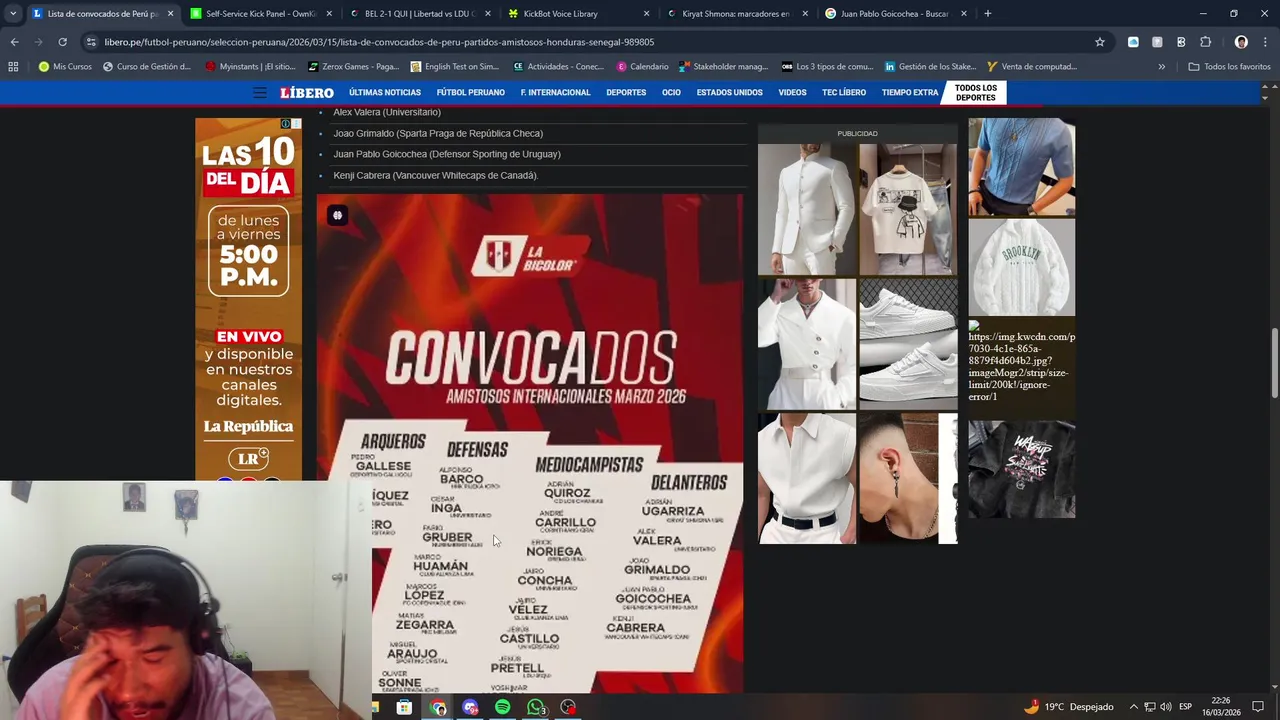Open the volume control in system tray
This screenshot has height=720, width=1280.
(1166, 707)
